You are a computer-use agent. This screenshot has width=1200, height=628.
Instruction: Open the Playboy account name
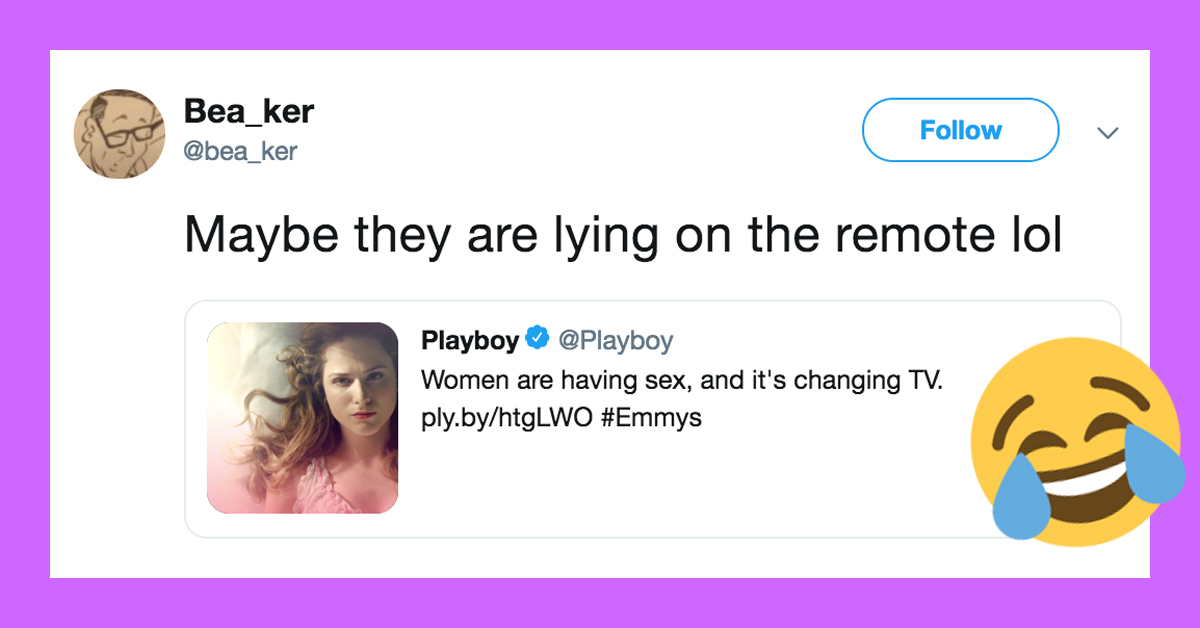point(470,340)
